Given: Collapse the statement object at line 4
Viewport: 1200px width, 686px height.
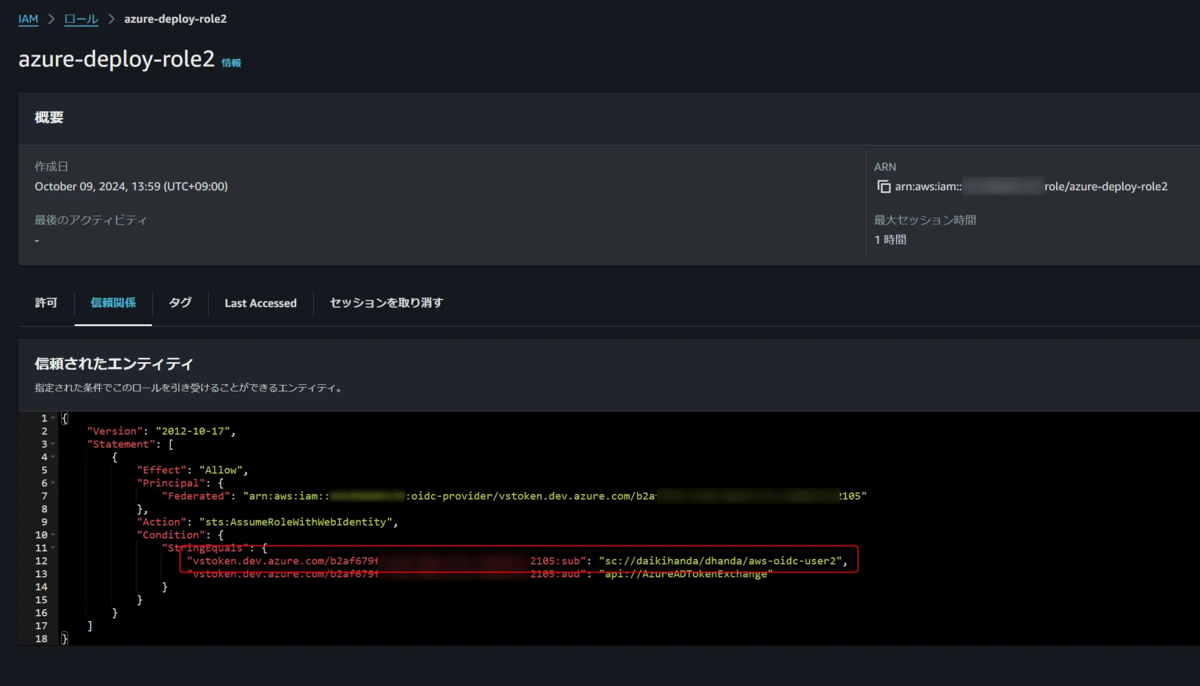Looking at the screenshot, I should [52, 457].
